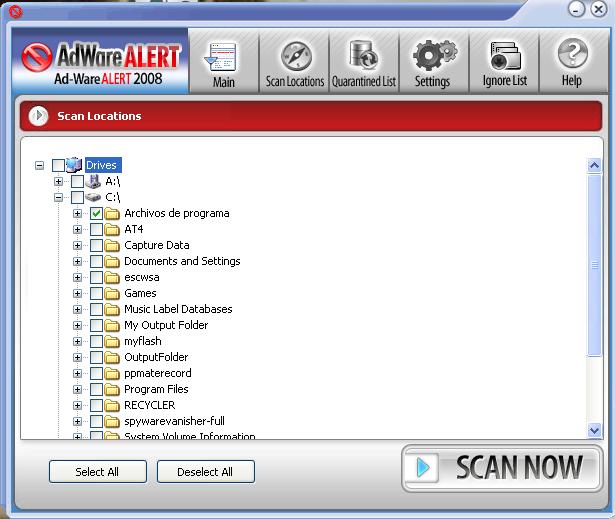Select the Drives tree label
Viewport: 615px width, 519px height.
tap(103, 165)
